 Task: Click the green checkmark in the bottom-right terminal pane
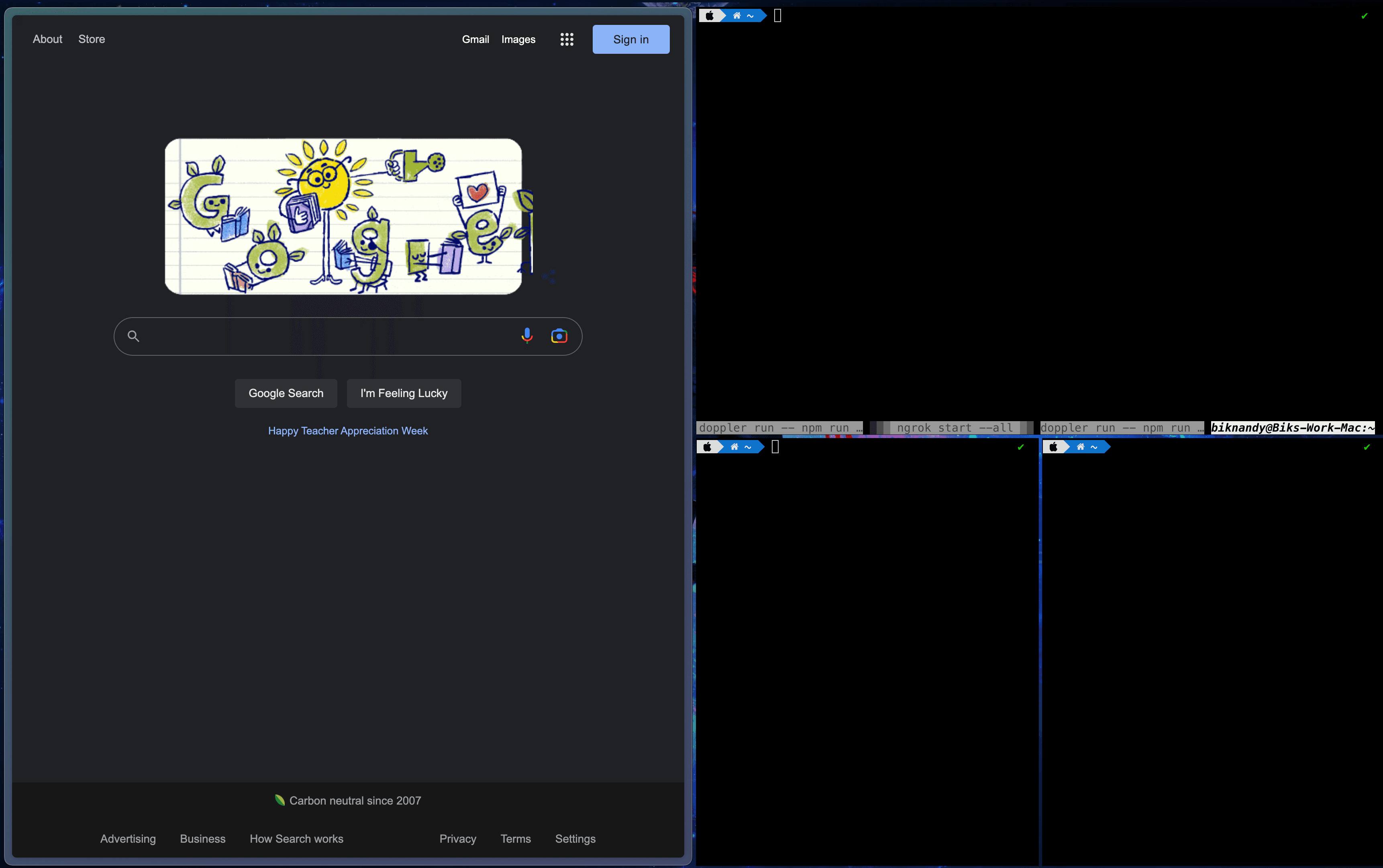click(x=1367, y=447)
